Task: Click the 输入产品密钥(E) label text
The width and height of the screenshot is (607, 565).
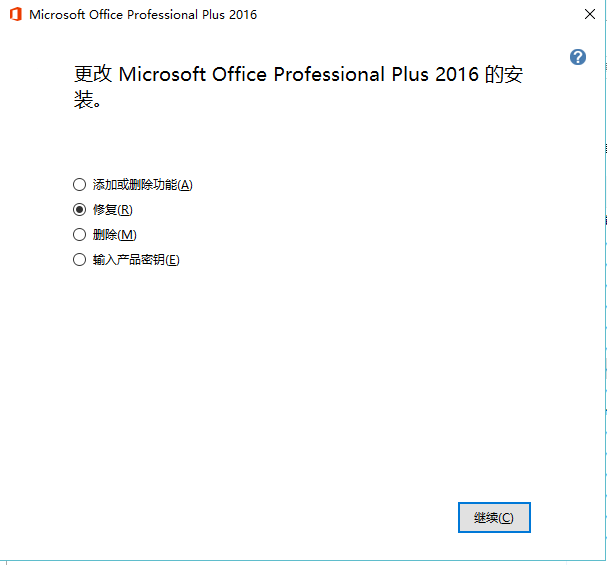Action: pos(136,260)
